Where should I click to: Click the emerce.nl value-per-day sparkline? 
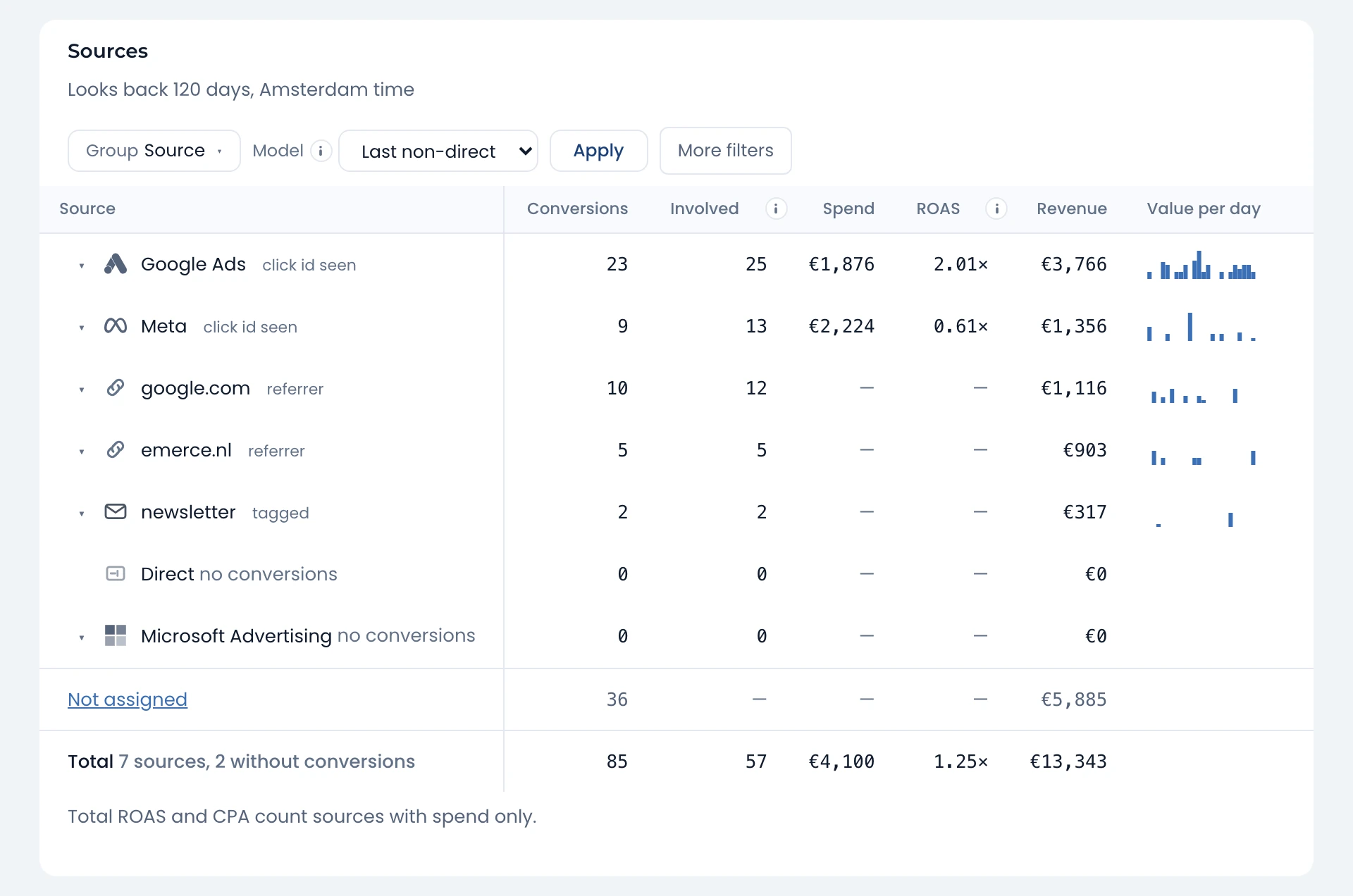point(1204,457)
